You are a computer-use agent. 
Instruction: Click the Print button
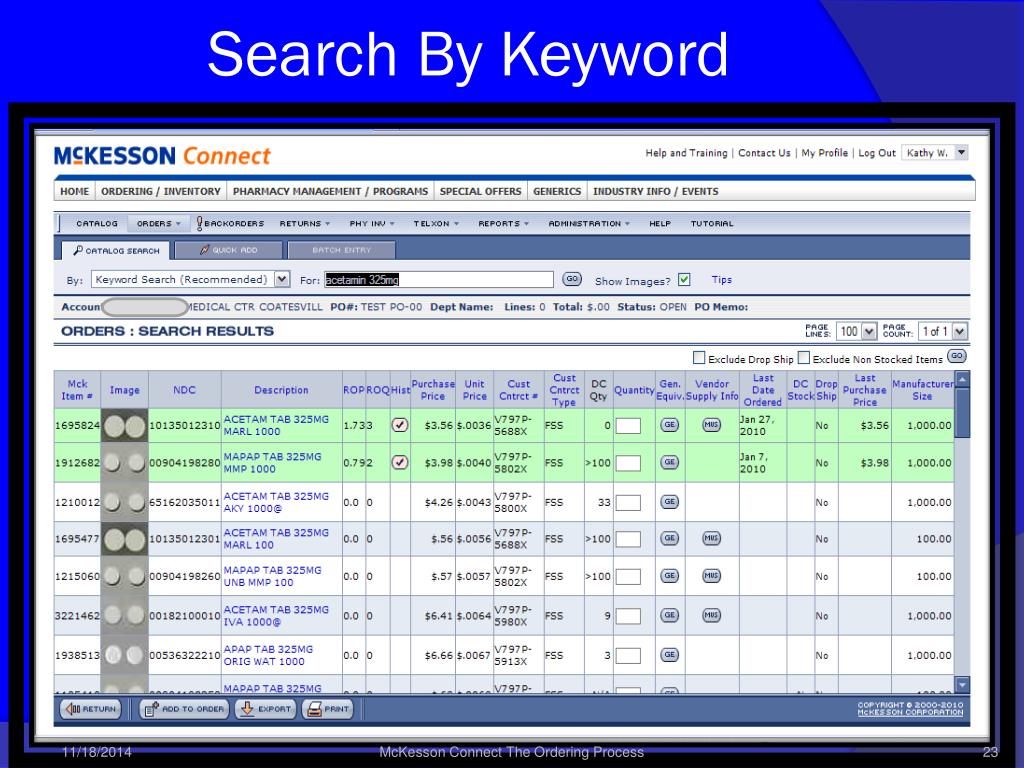(x=327, y=709)
